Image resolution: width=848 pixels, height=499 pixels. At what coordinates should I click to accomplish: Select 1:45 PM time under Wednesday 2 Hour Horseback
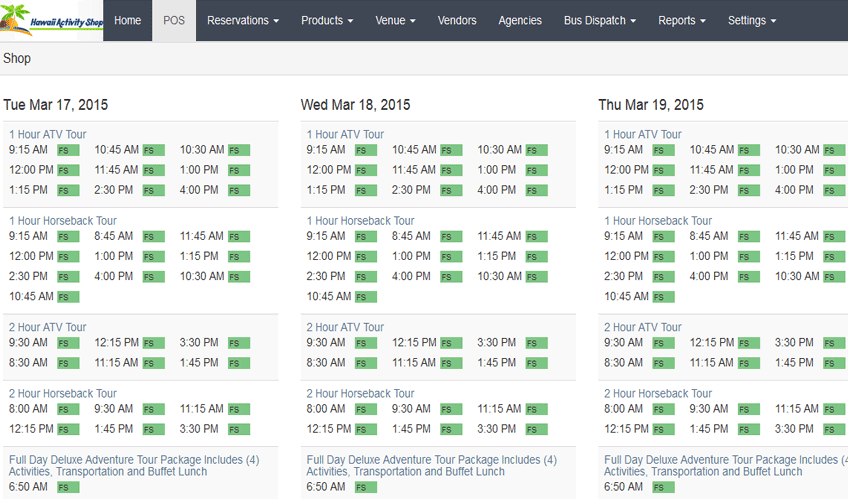tap(411, 429)
